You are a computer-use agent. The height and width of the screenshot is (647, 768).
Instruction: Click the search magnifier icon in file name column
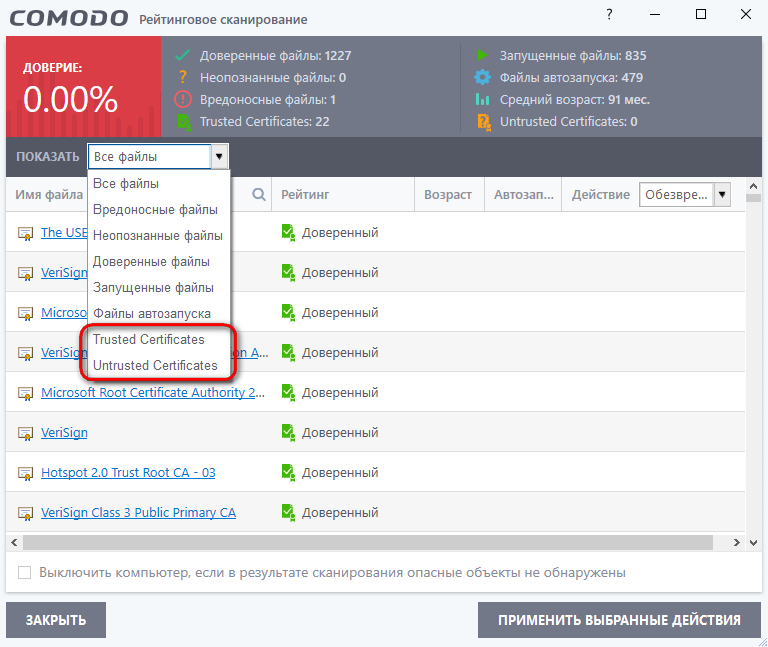click(259, 194)
